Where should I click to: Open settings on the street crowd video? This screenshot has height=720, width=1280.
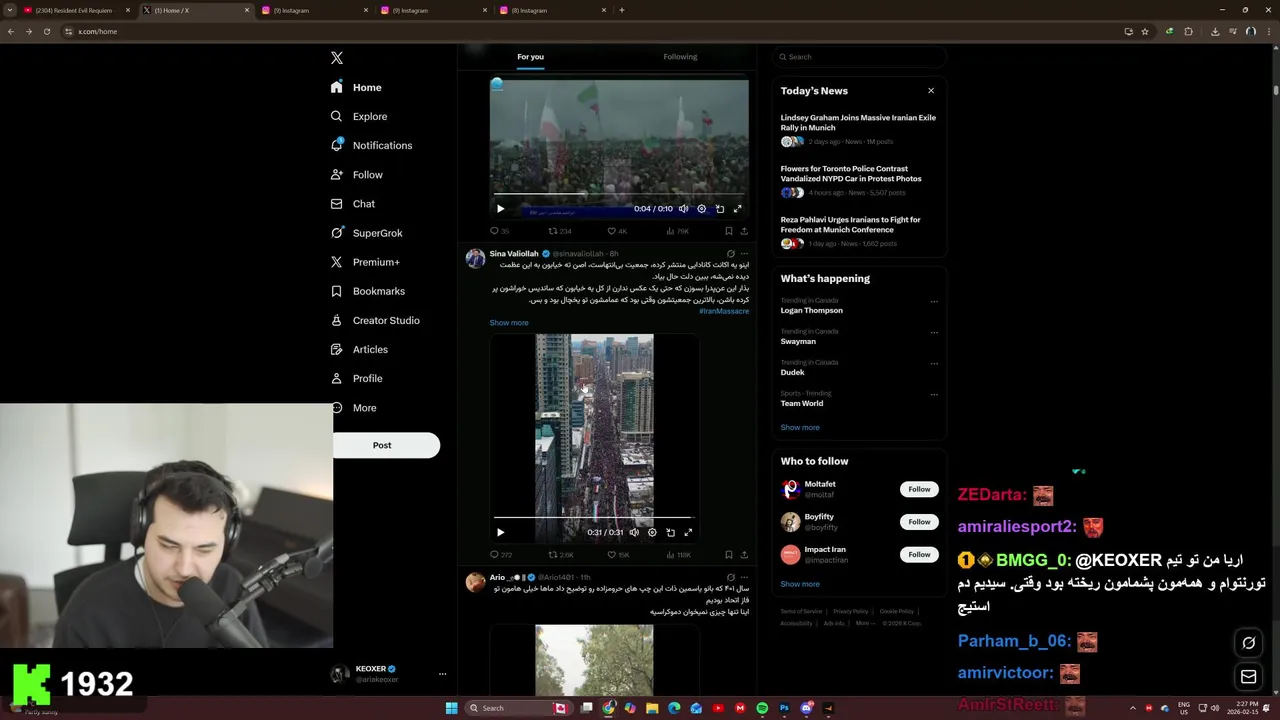(x=652, y=533)
